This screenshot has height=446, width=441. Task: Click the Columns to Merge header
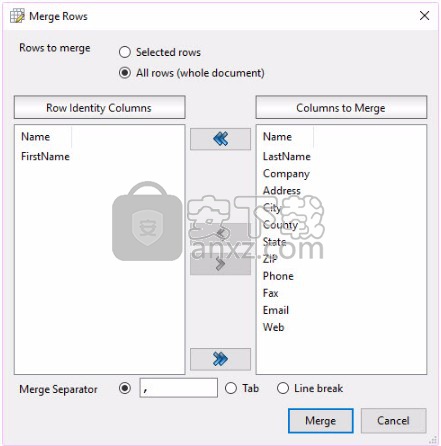[341, 108]
